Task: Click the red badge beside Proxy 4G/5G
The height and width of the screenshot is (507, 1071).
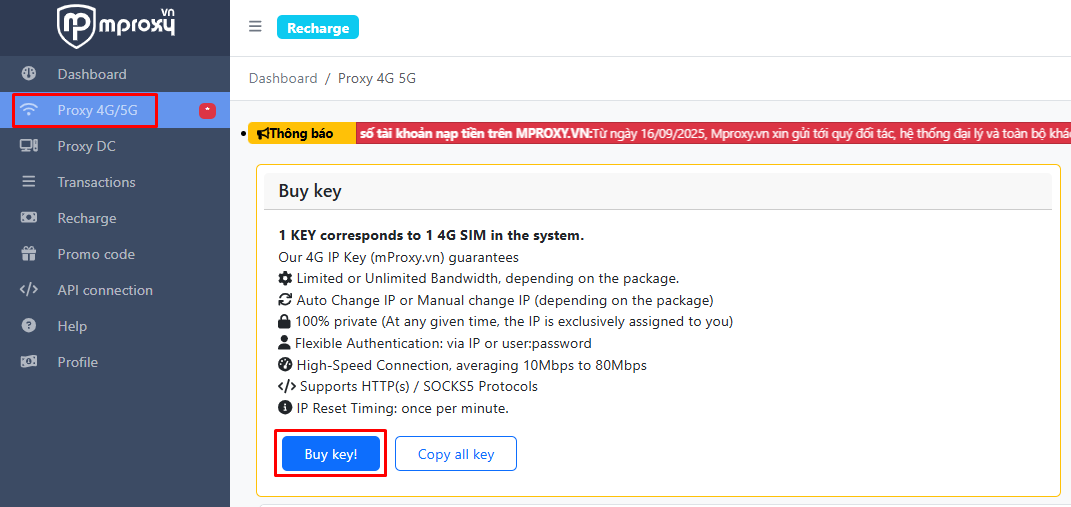Action: (207, 110)
